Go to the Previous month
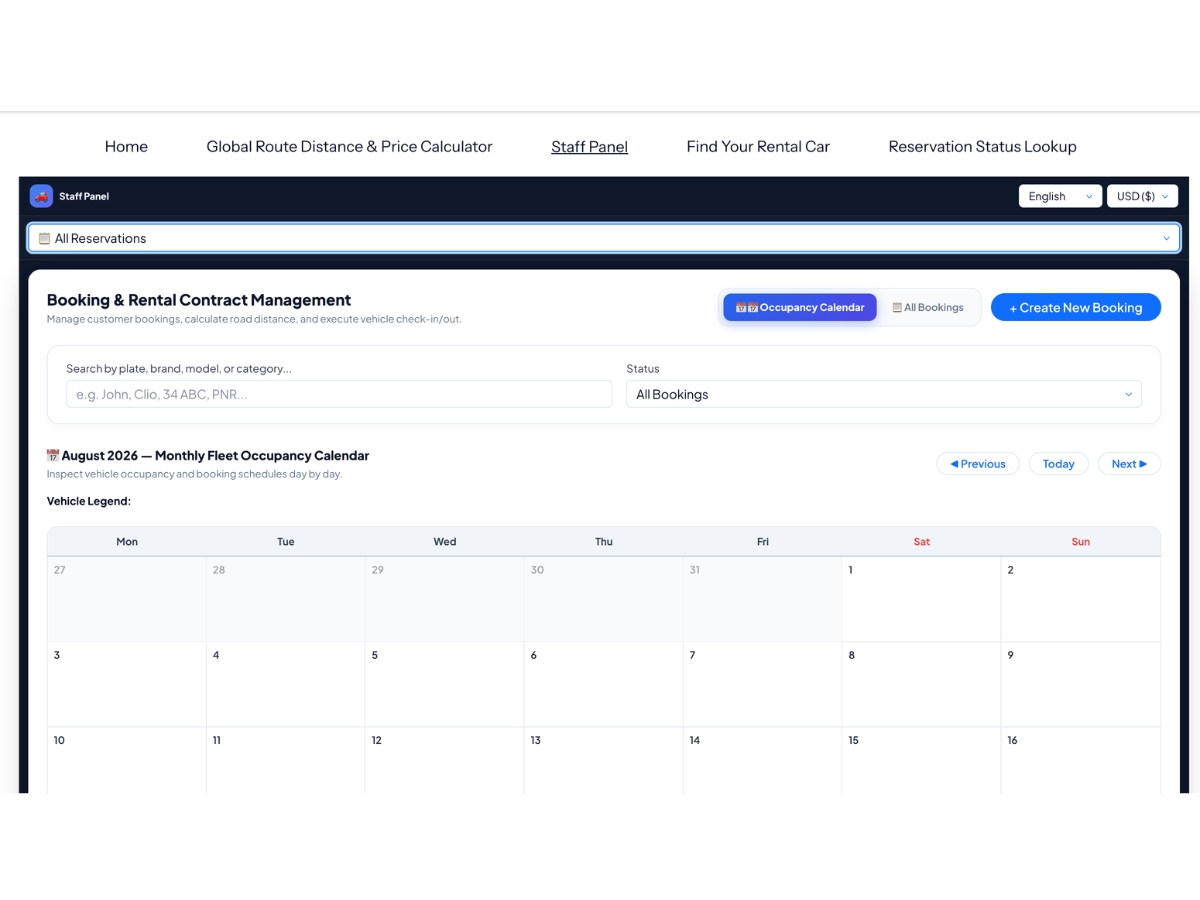 point(978,464)
